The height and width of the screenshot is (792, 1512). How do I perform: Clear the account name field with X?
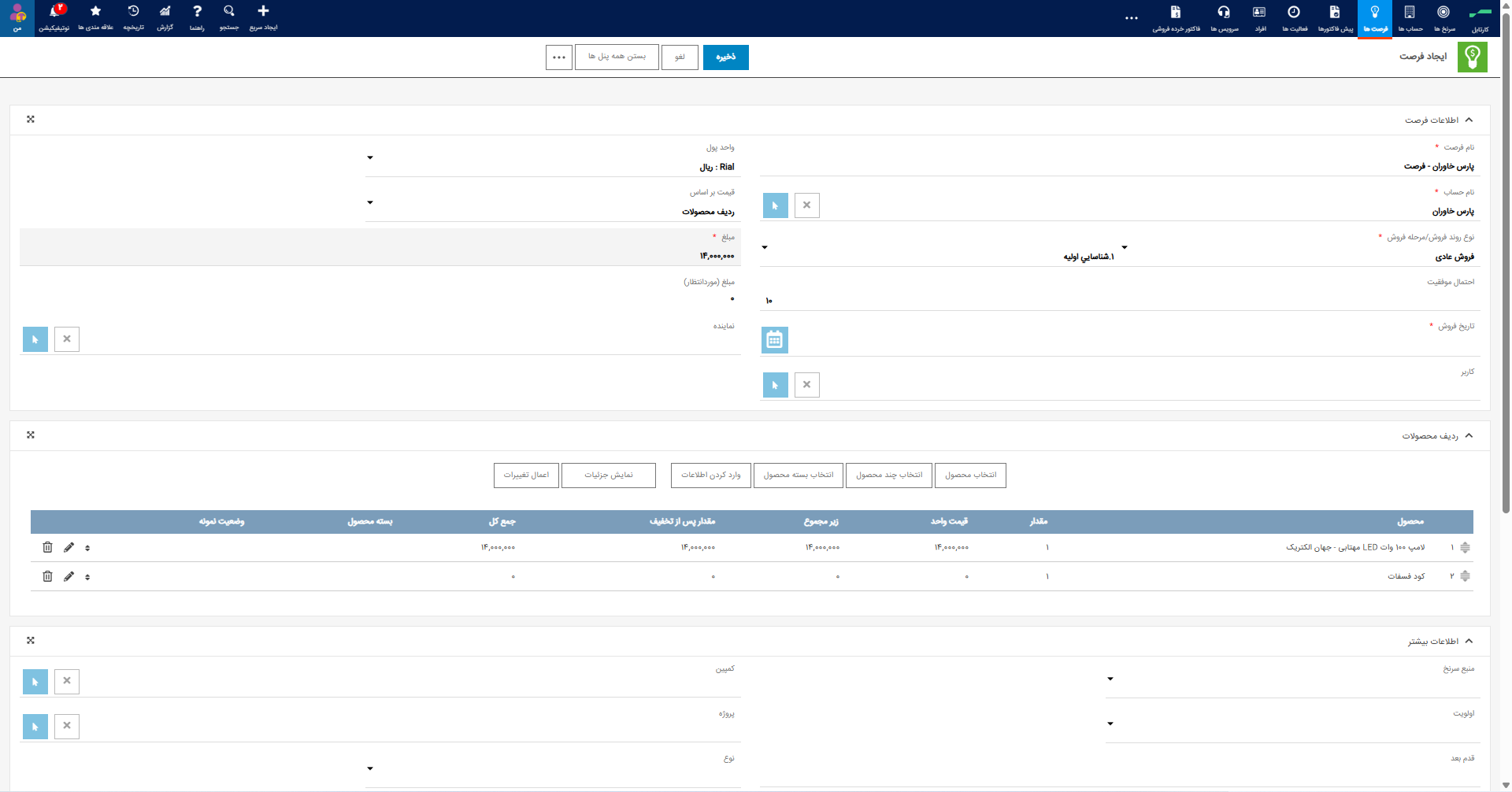coord(807,205)
